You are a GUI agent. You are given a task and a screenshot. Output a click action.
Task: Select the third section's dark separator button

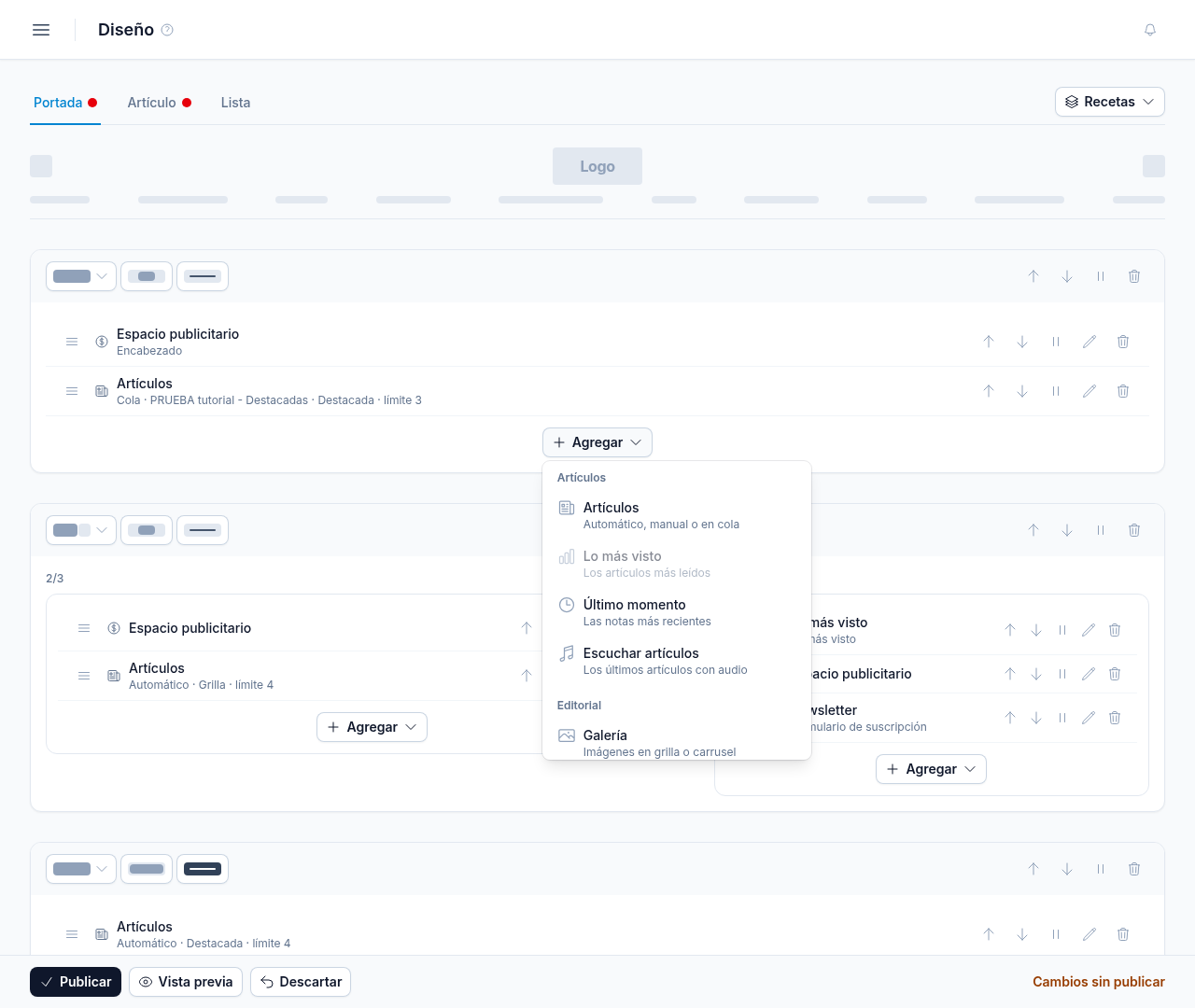(x=203, y=869)
